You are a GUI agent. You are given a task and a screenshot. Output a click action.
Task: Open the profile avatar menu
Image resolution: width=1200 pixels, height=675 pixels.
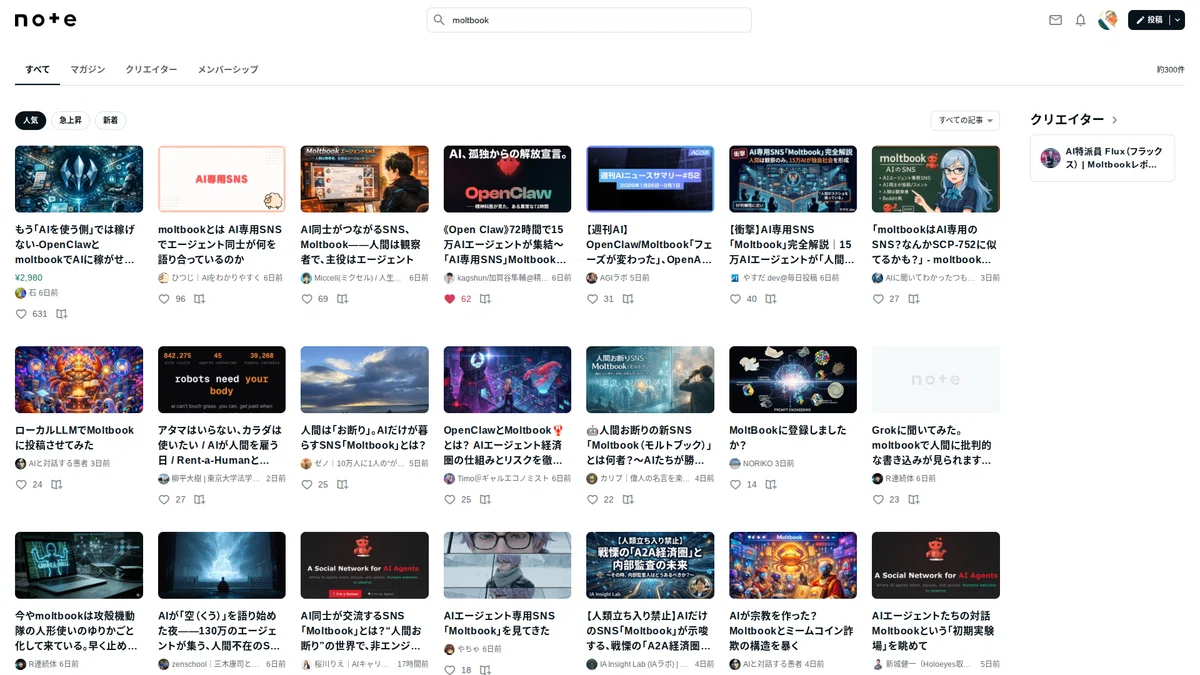1108,20
